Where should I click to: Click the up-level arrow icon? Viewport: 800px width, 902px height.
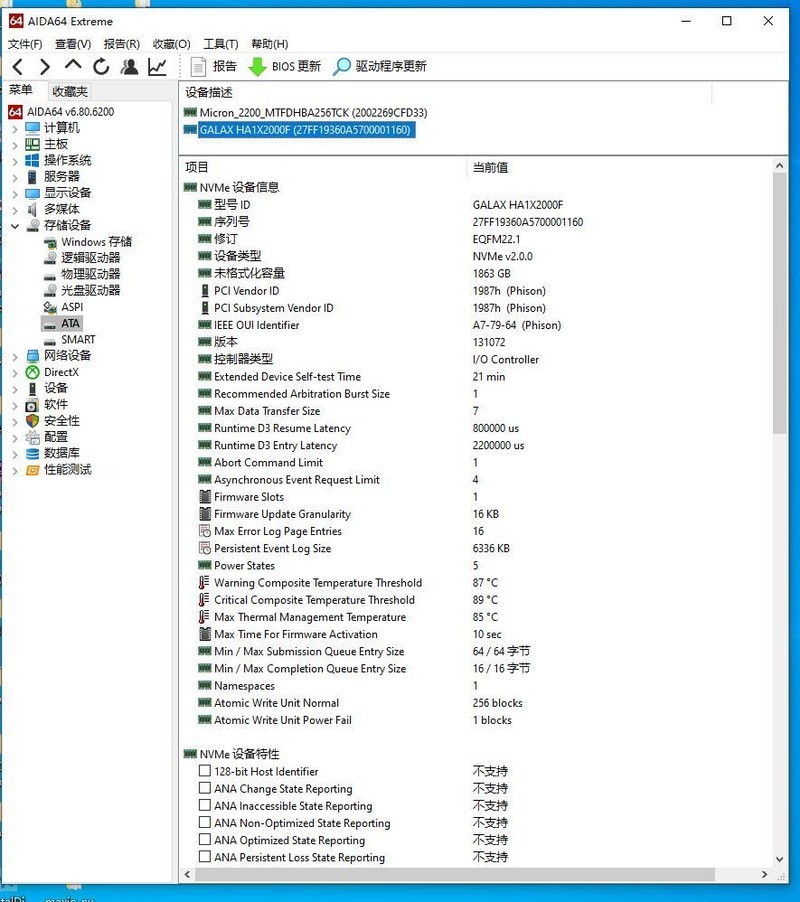[73, 67]
